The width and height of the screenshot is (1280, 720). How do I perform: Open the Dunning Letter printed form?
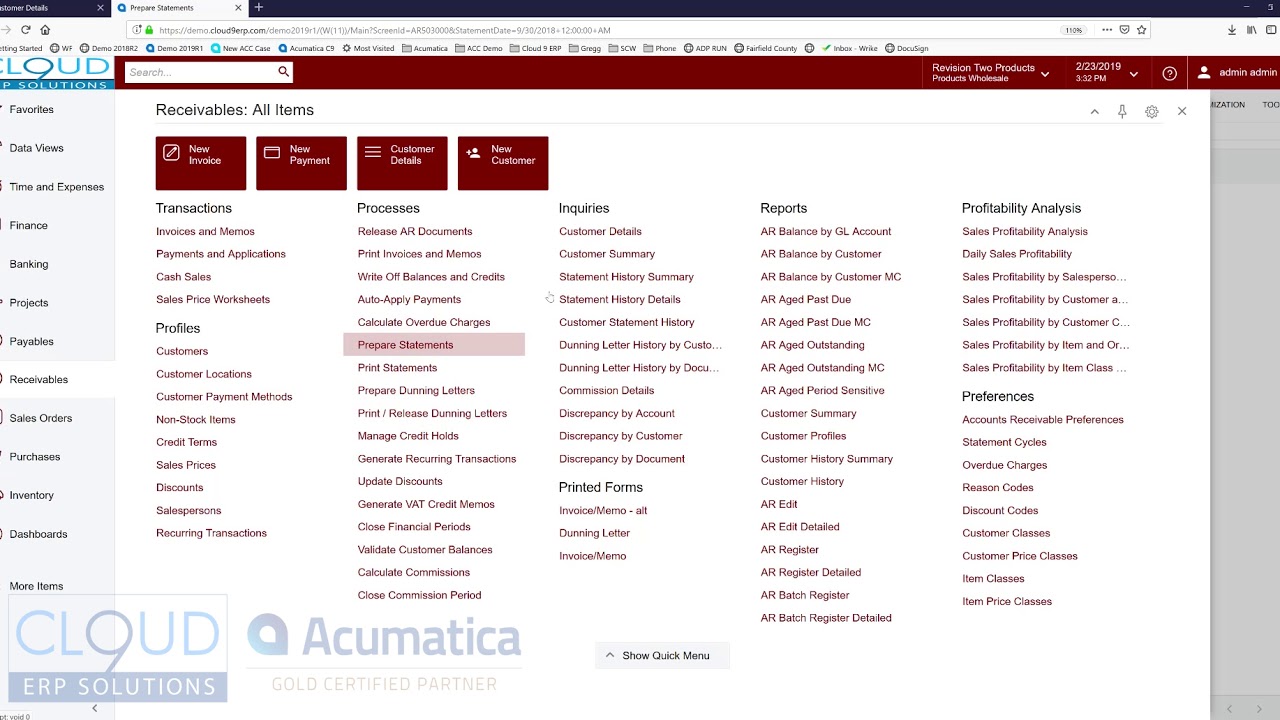[594, 533]
